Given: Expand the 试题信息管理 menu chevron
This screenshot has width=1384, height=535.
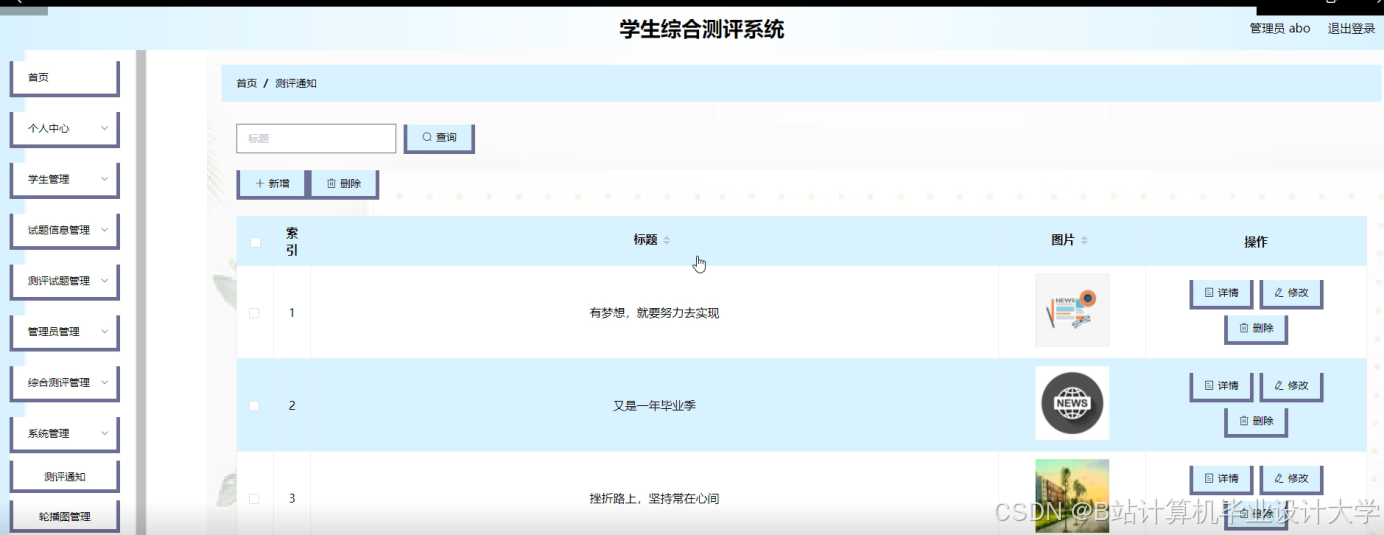Looking at the screenshot, I should click(104, 230).
